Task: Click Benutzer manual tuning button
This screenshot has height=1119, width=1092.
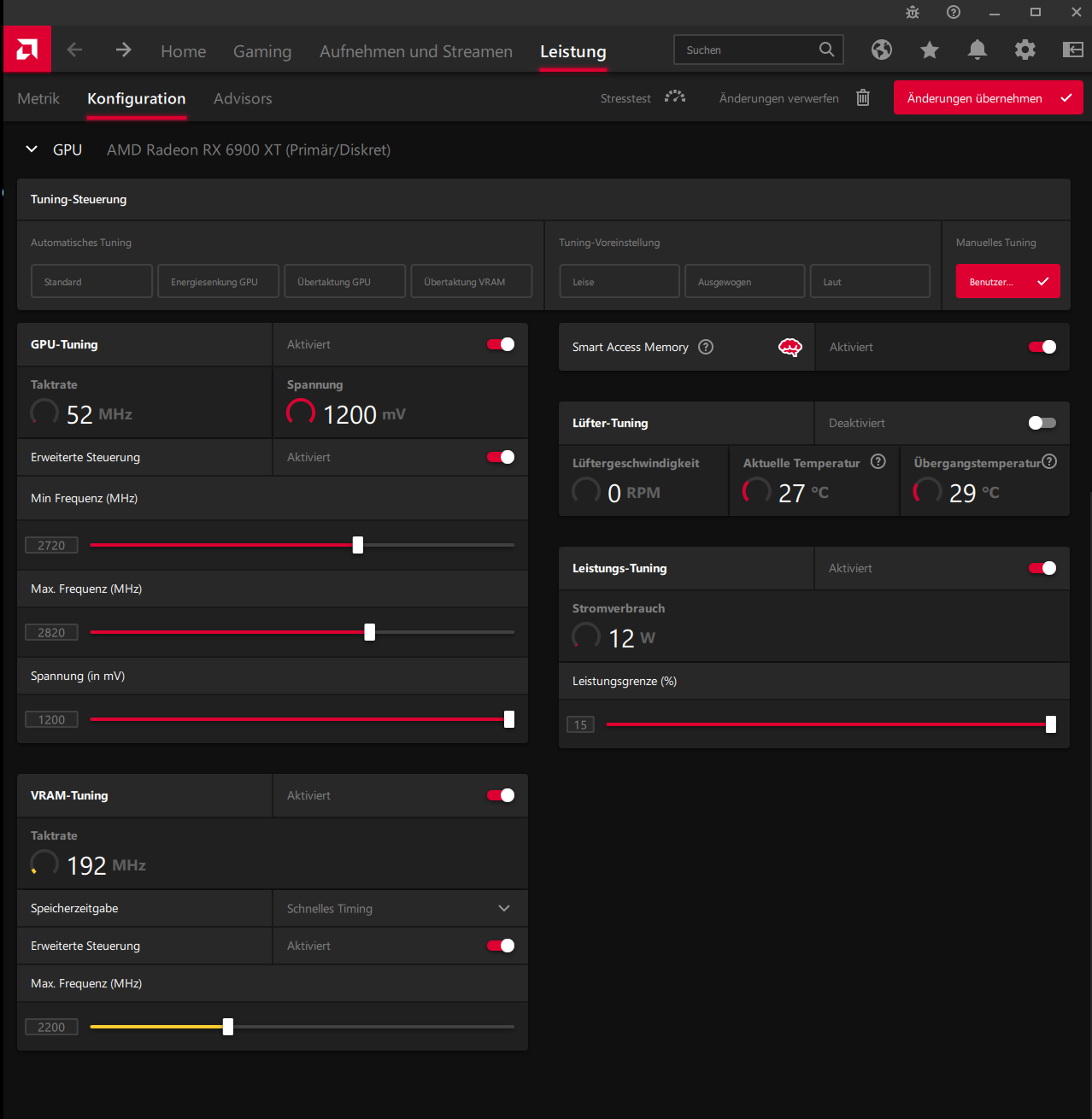Action: (x=1008, y=281)
